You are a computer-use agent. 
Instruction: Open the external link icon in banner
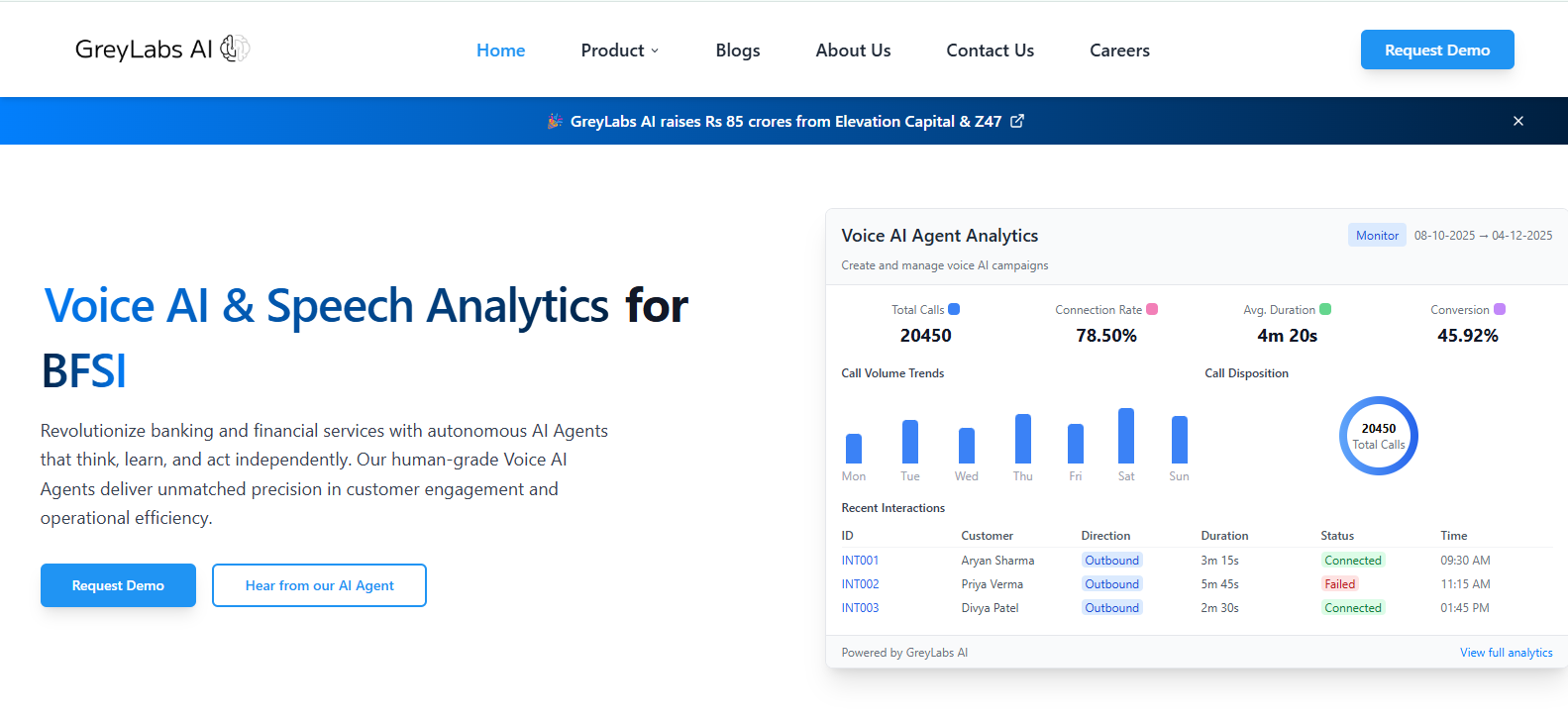1017,121
